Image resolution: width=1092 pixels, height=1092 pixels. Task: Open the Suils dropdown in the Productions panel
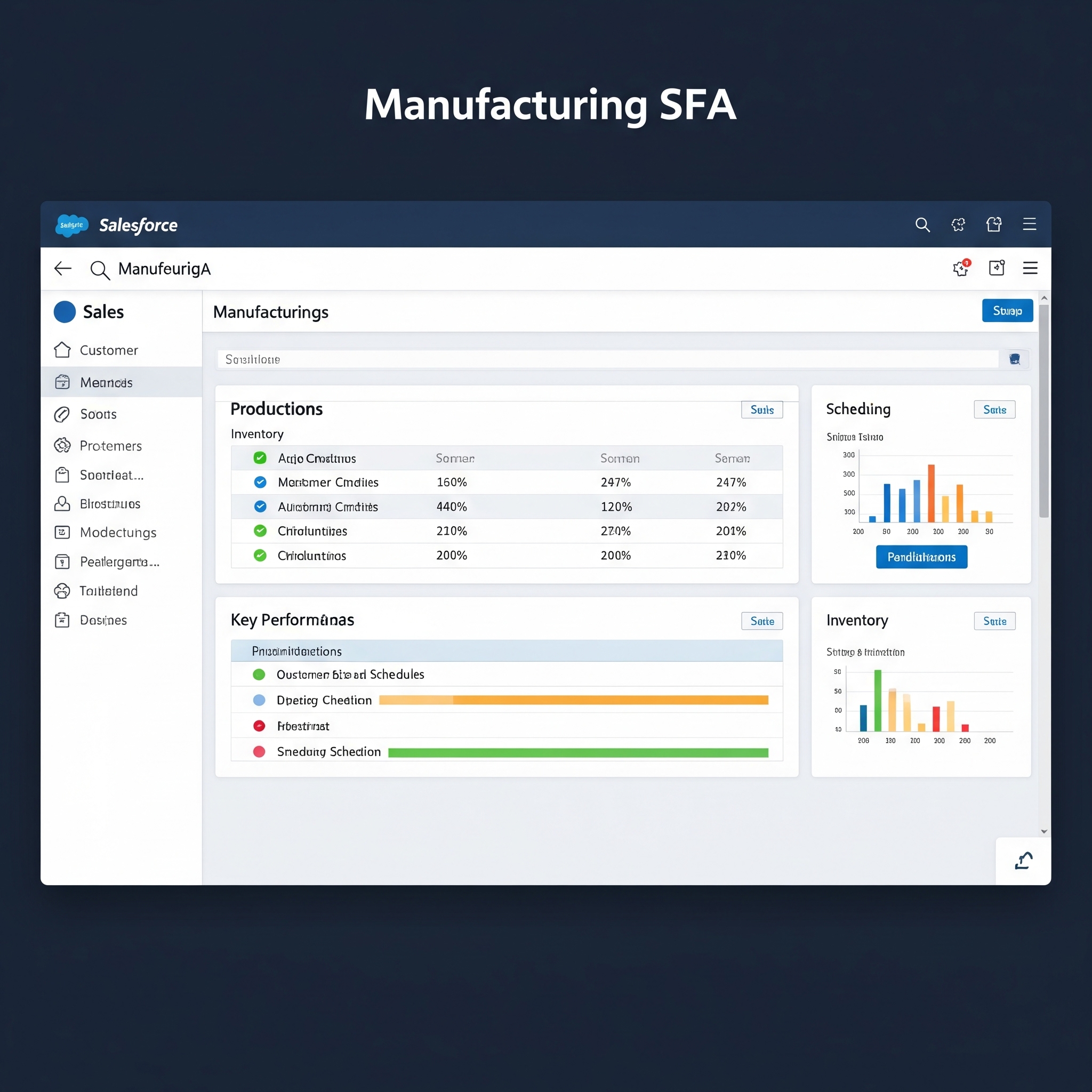(762, 410)
